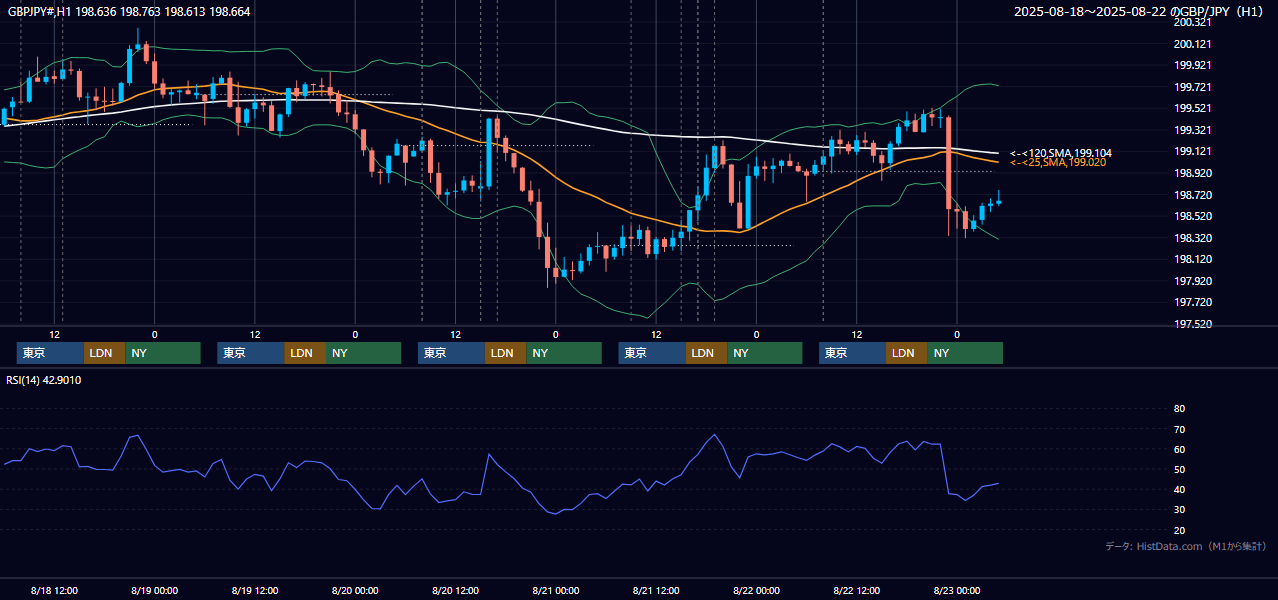
Task: Click price axis value 198.120
Action: tap(1193, 259)
